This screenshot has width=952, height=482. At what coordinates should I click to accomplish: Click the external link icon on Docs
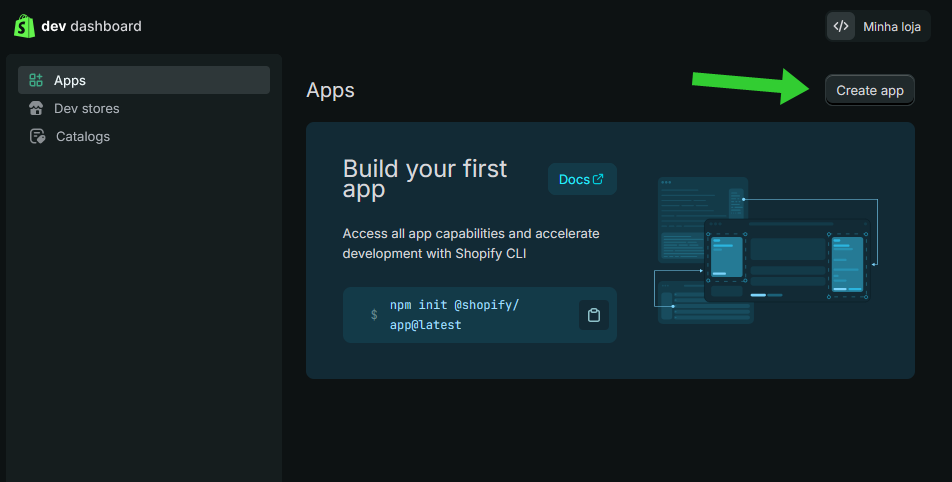pyautogui.click(x=598, y=179)
